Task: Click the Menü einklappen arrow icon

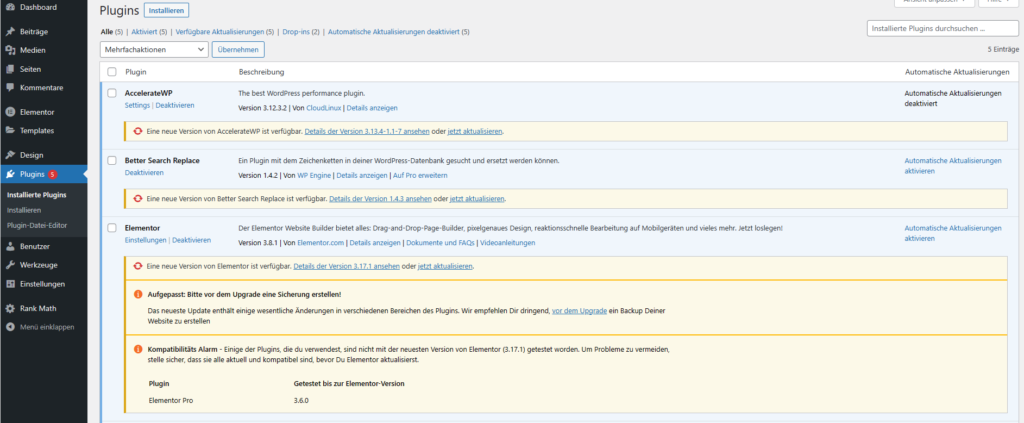Action: (10, 327)
